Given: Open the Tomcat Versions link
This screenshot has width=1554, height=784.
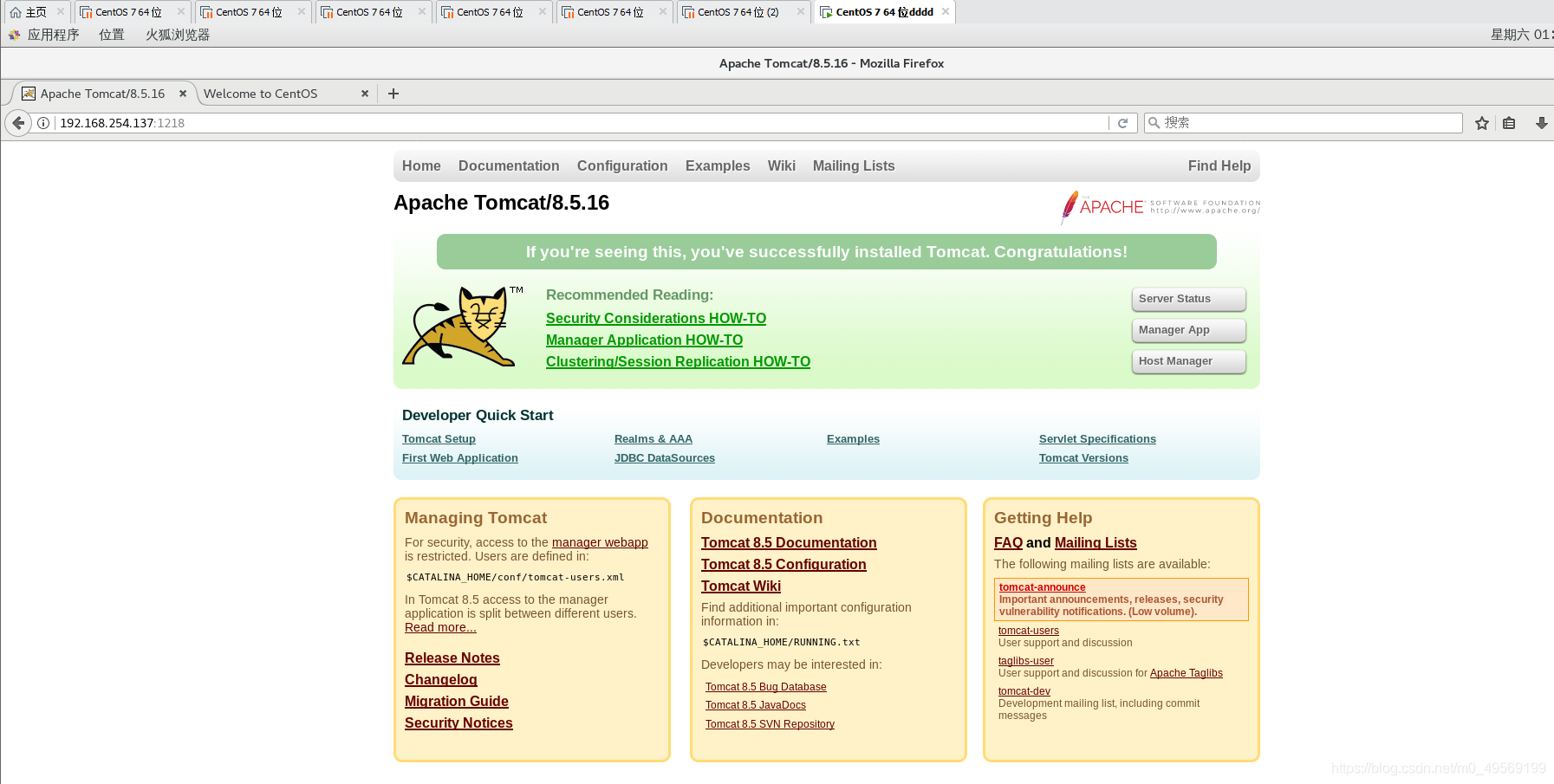Looking at the screenshot, I should pyautogui.click(x=1083, y=458).
